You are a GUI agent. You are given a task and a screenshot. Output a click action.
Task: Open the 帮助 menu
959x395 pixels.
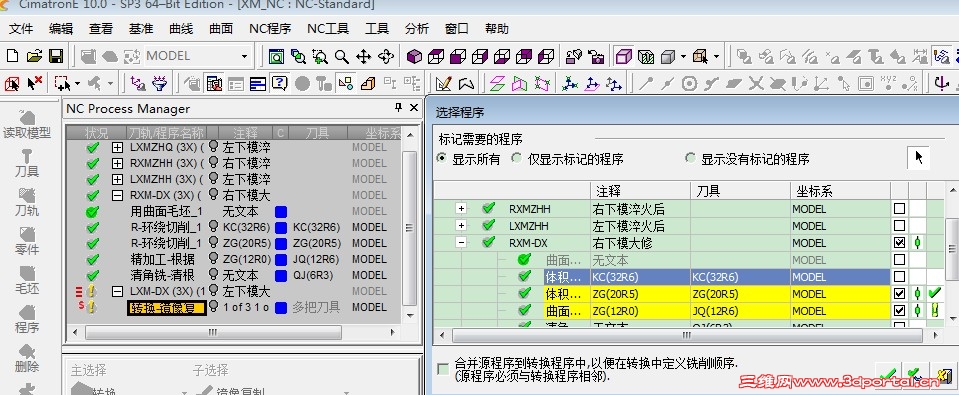497,29
